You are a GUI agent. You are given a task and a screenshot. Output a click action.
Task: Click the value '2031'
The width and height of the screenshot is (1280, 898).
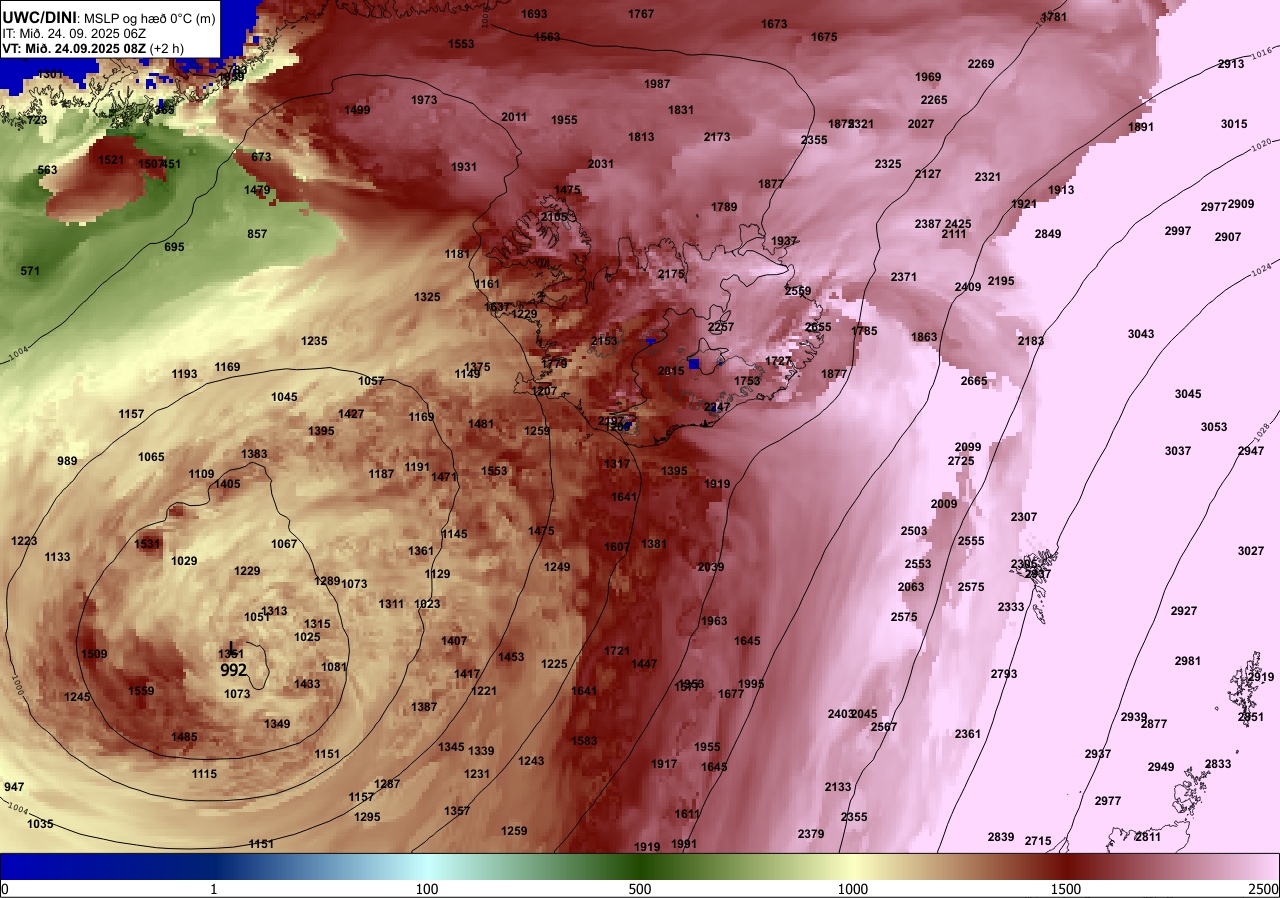[x=601, y=164]
